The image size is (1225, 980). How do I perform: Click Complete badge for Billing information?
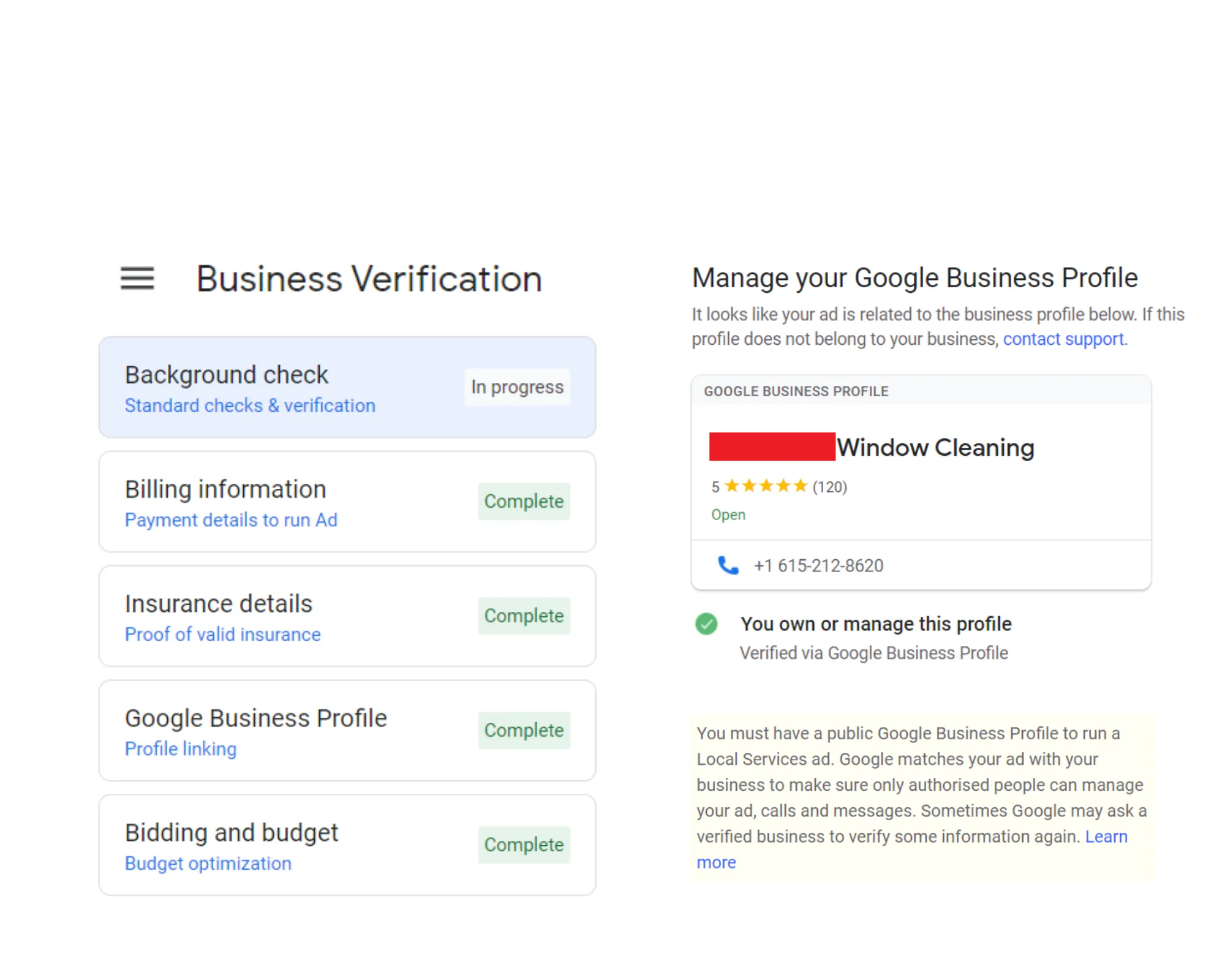(524, 502)
